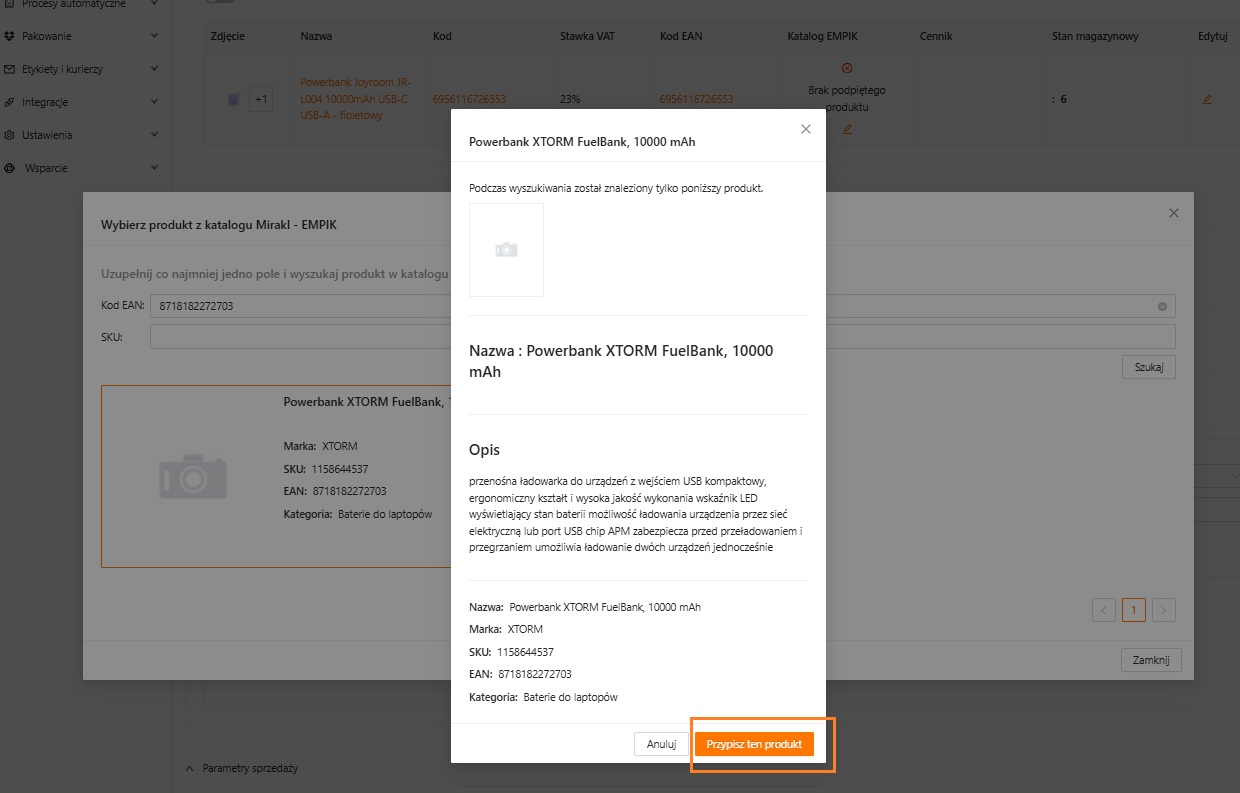
Task: Click the Pakowanie sidebar icon
Action: point(9,36)
